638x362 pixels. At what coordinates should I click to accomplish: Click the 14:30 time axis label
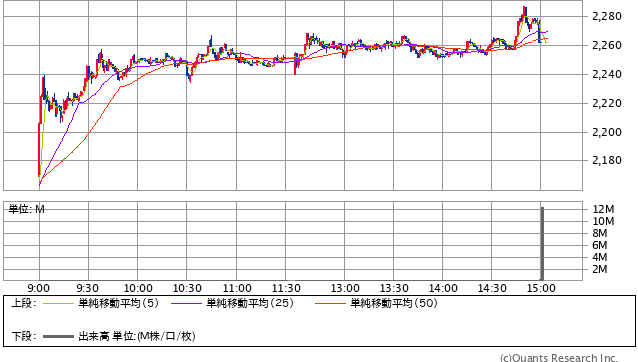(x=492, y=288)
